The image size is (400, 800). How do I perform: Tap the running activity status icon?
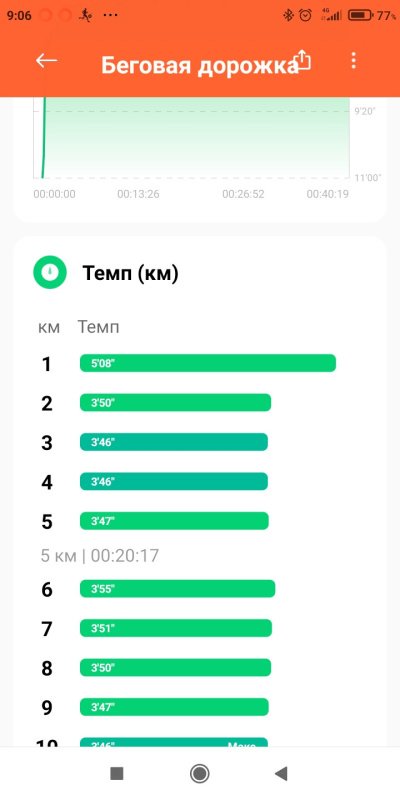coord(85,16)
